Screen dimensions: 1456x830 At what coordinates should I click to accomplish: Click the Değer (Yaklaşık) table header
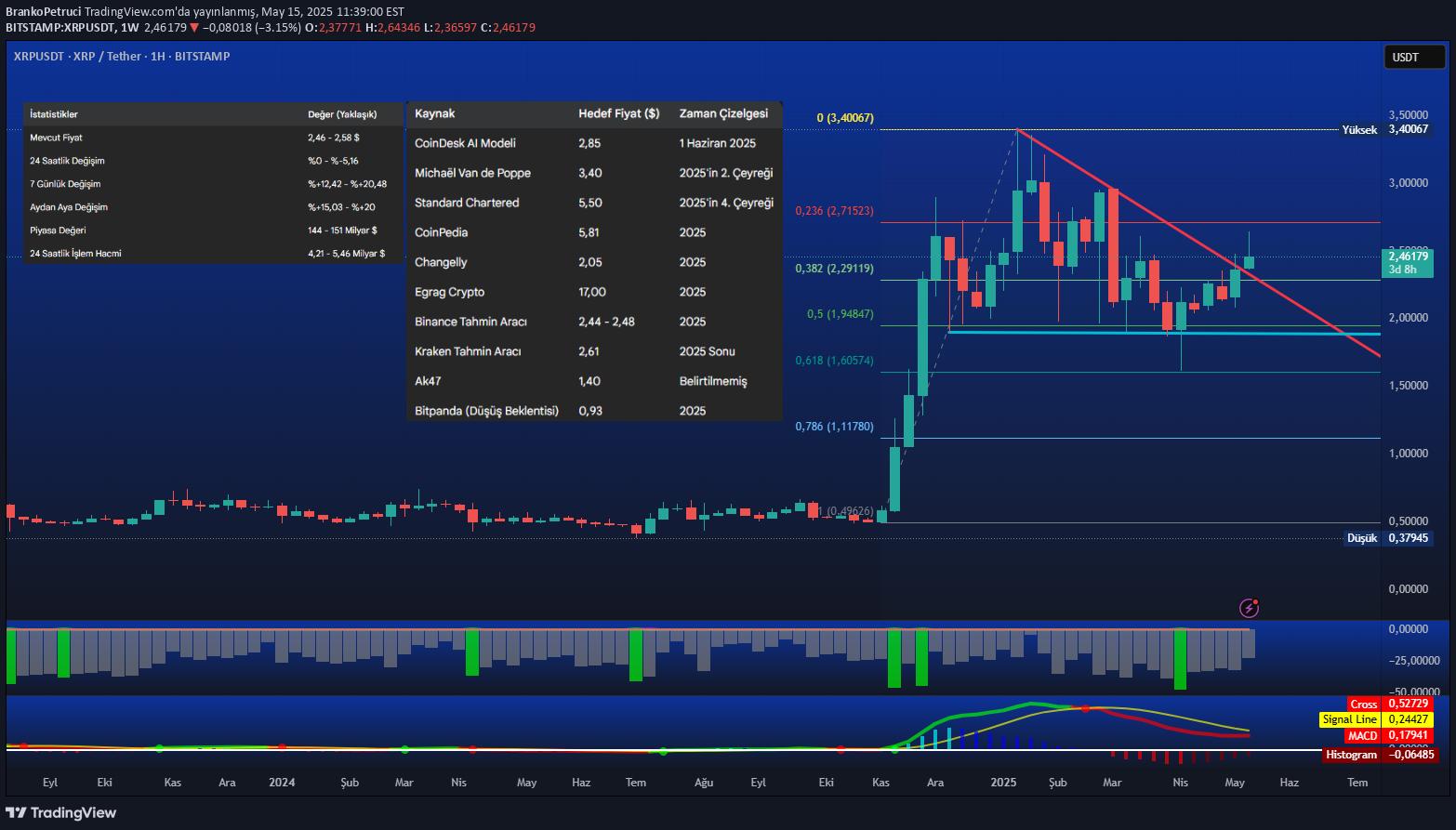[x=343, y=114]
